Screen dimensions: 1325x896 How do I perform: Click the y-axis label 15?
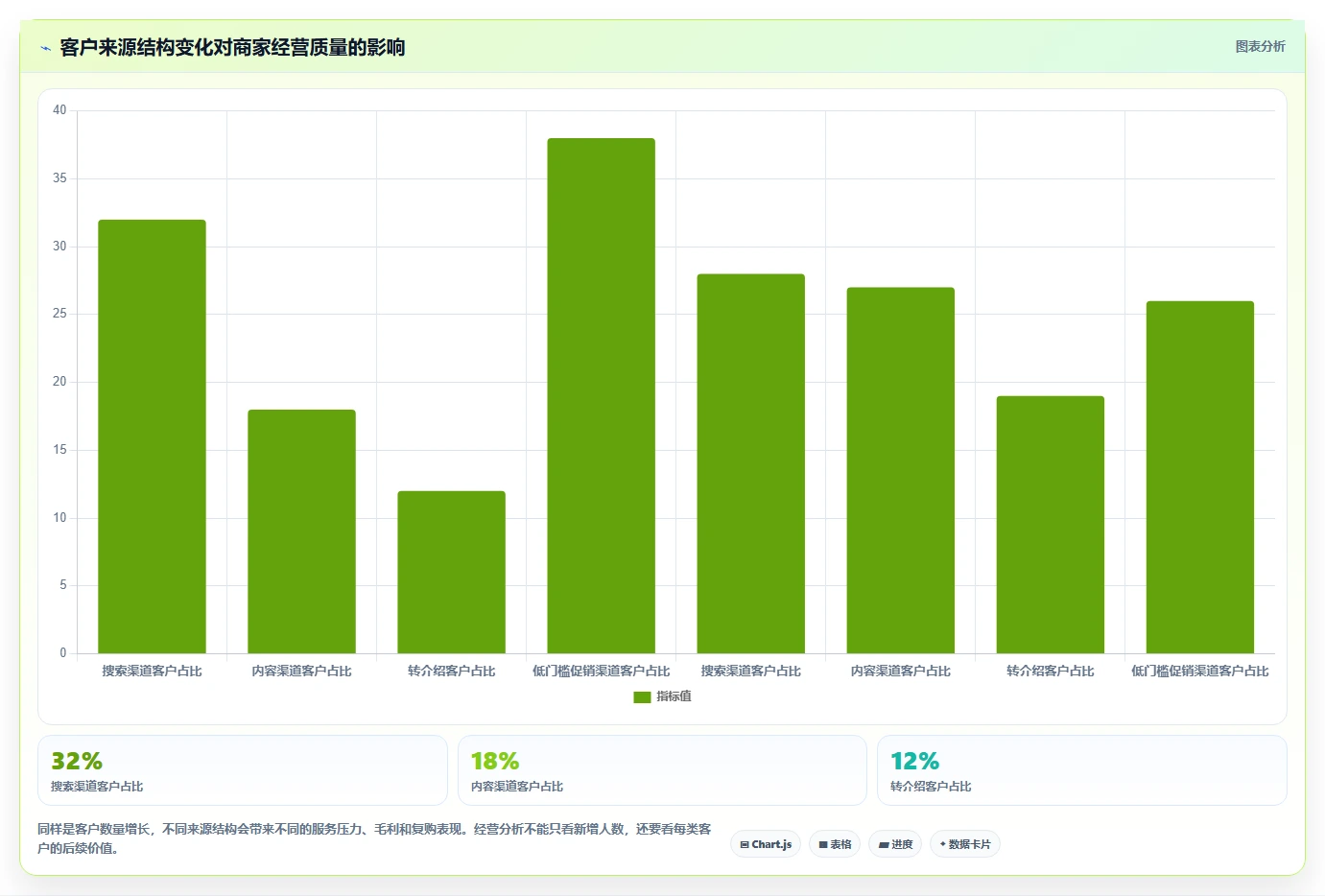pyautogui.click(x=59, y=450)
